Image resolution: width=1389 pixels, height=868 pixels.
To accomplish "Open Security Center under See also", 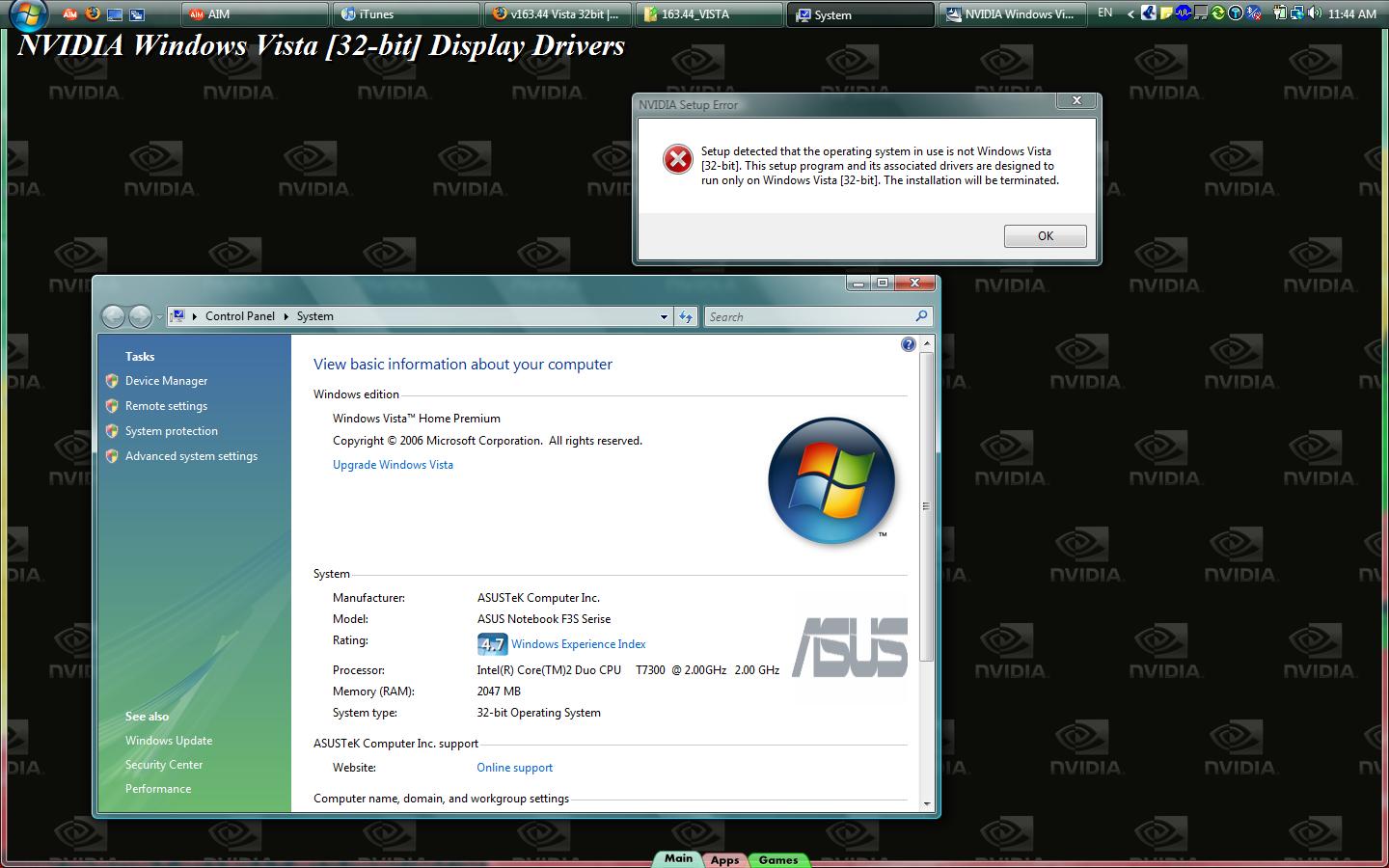I will pos(164,765).
